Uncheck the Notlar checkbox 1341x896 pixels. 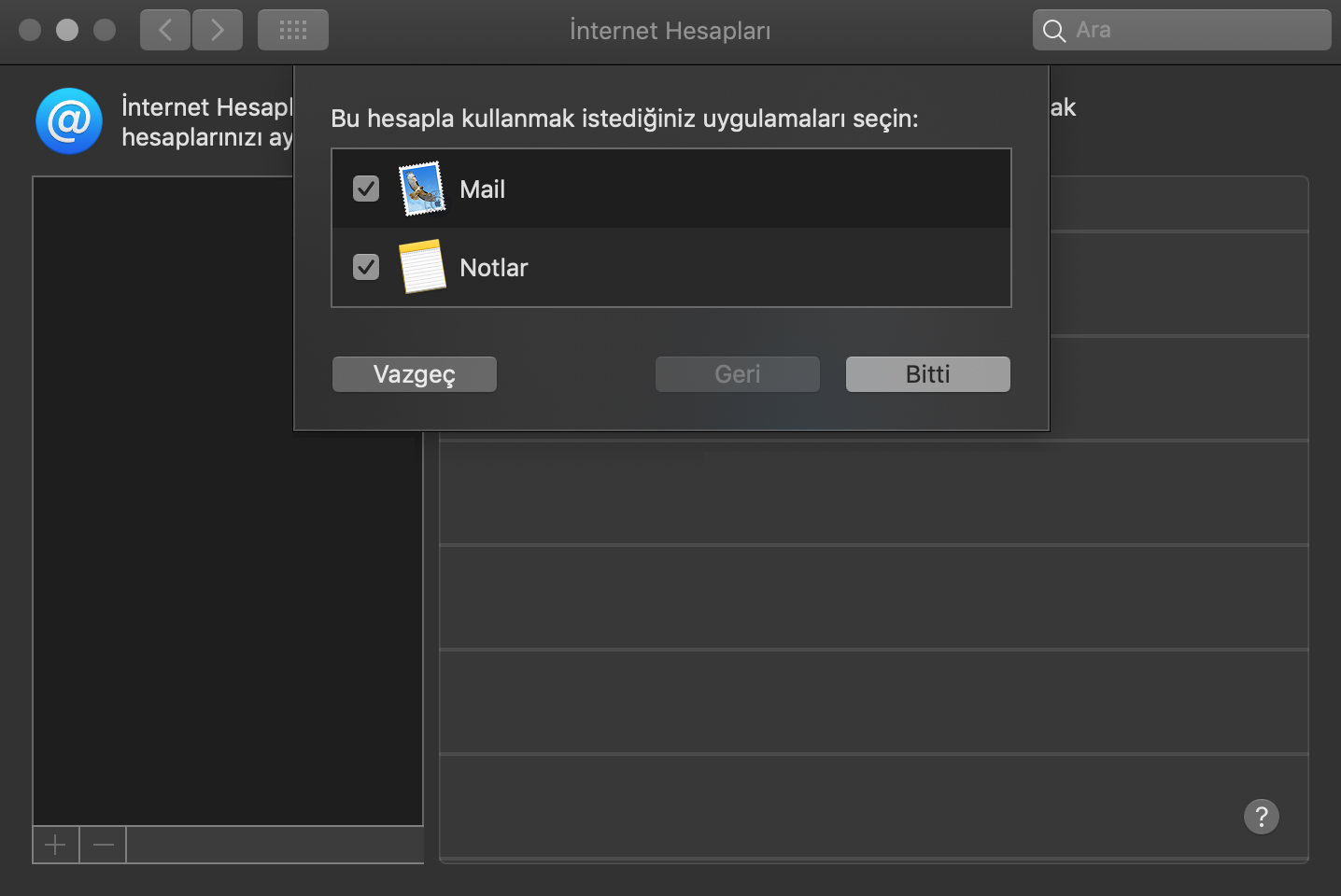click(366, 267)
